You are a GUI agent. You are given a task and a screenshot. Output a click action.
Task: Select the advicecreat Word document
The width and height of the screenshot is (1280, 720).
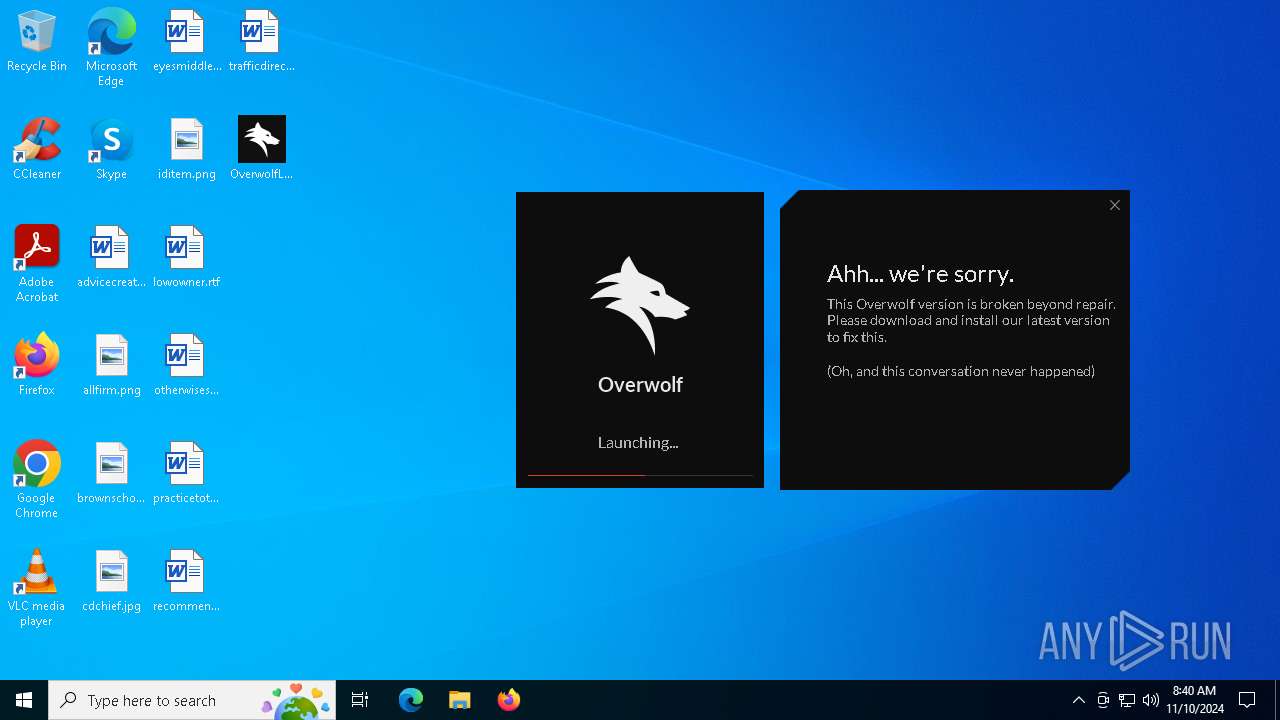tap(111, 258)
